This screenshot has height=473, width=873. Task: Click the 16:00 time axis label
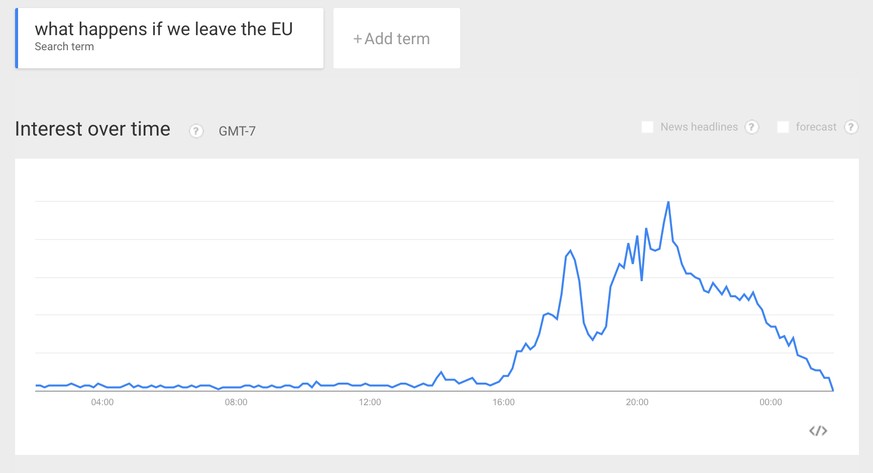coord(503,403)
